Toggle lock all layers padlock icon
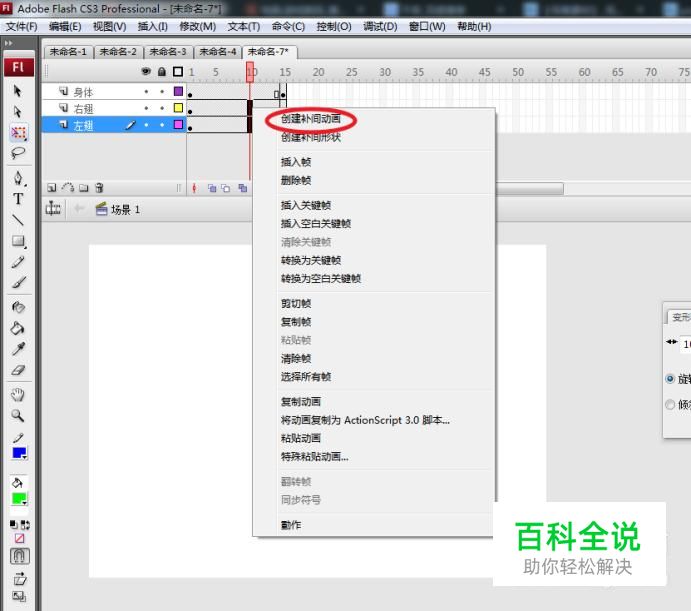 coord(162,71)
